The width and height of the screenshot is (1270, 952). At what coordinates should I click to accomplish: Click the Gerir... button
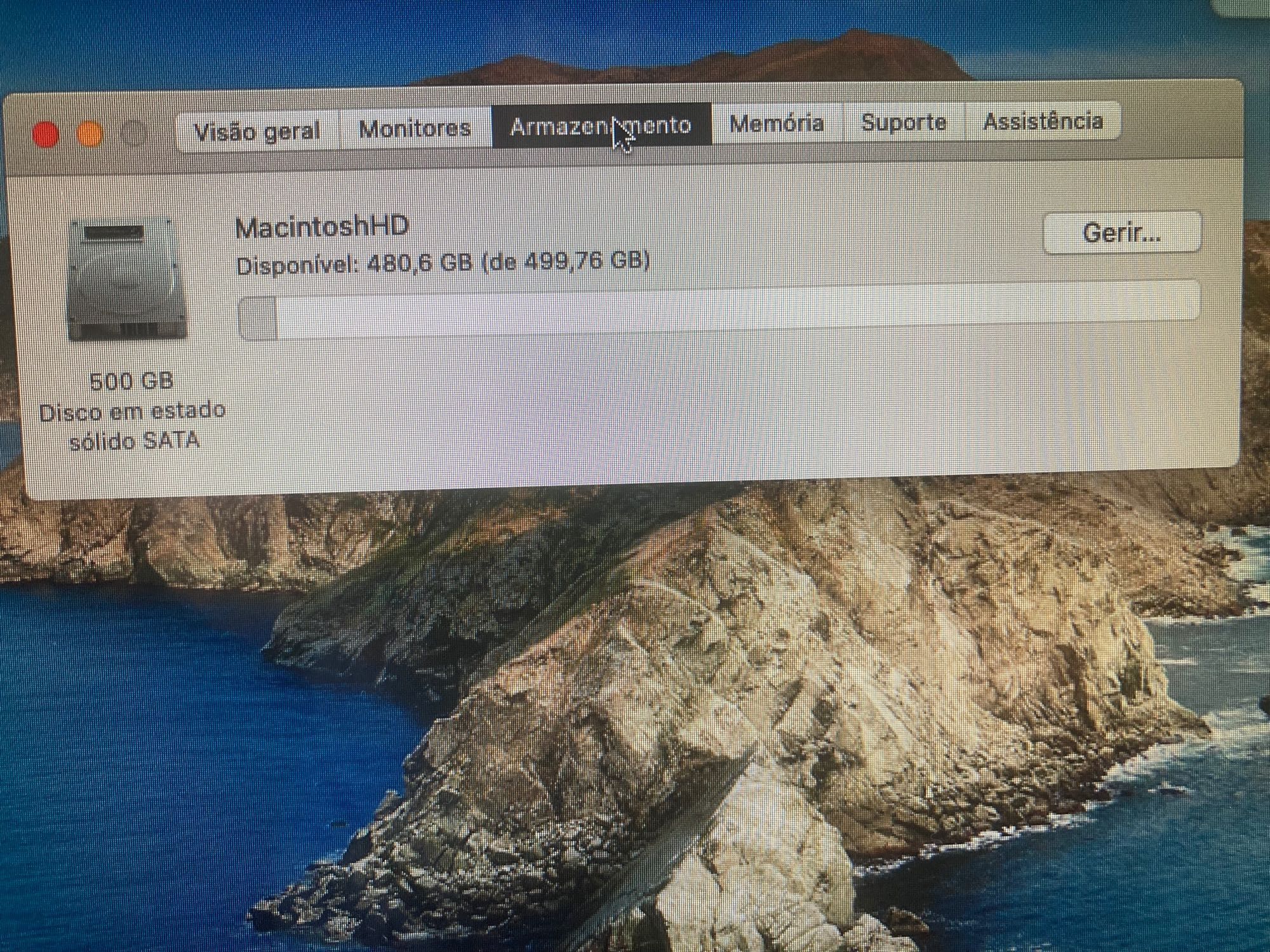pyautogui.click(x=1123, y=233)
